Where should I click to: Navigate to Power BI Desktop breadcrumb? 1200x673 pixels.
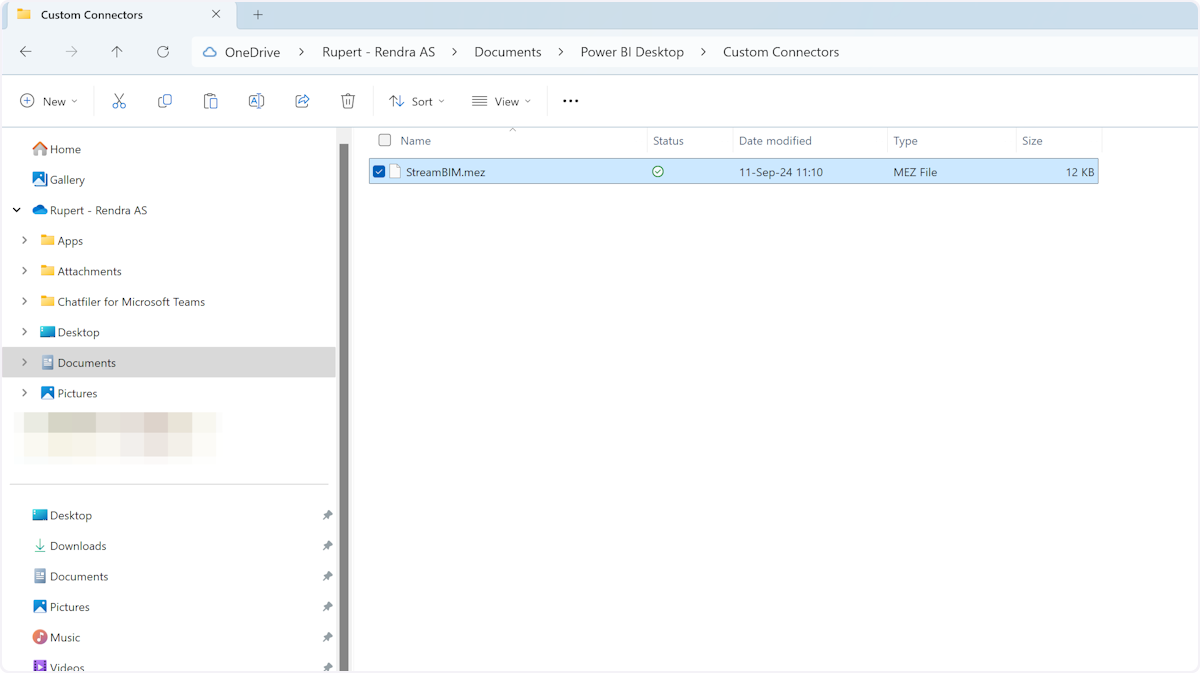632,52
